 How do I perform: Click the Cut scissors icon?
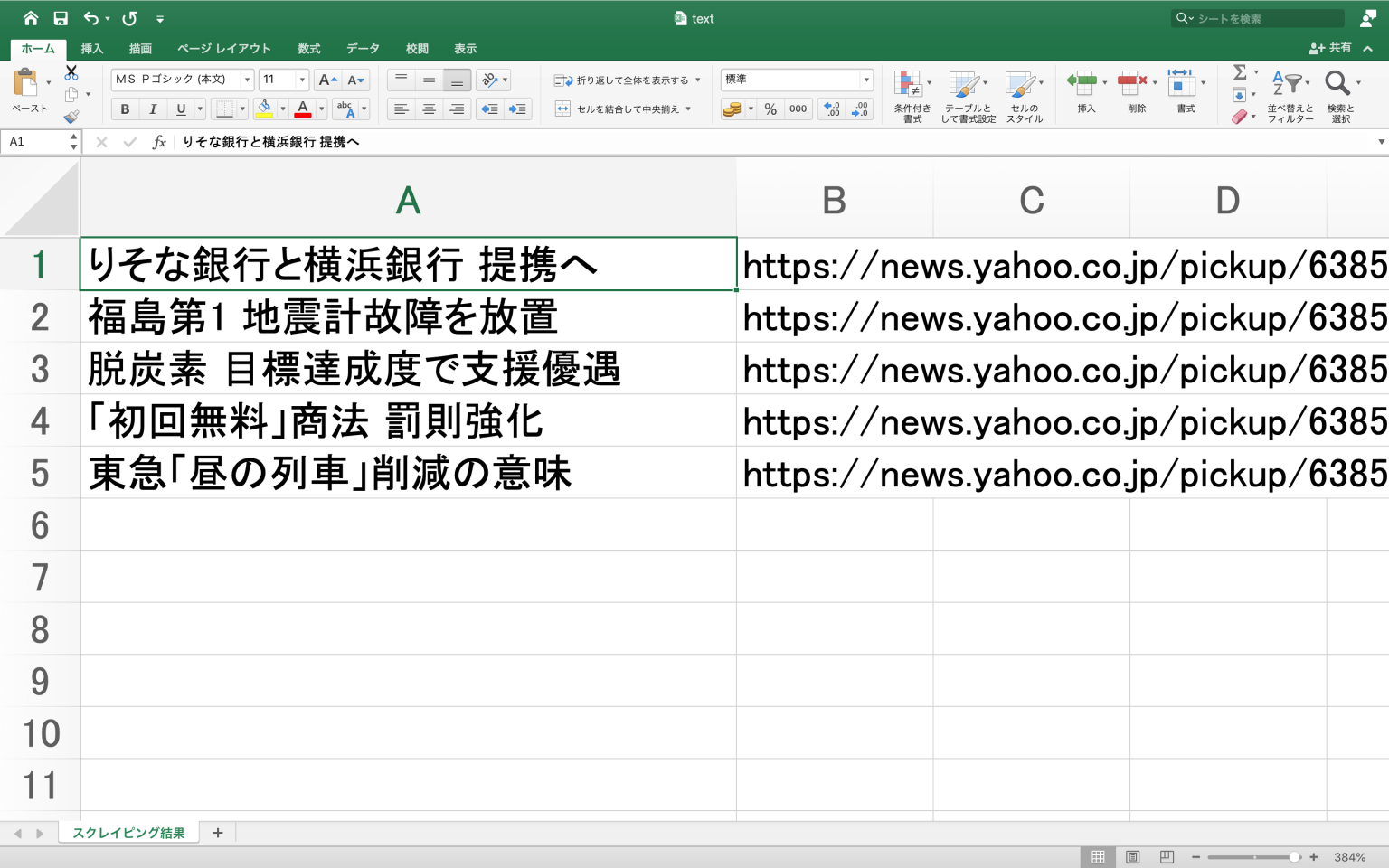point(71,72)
